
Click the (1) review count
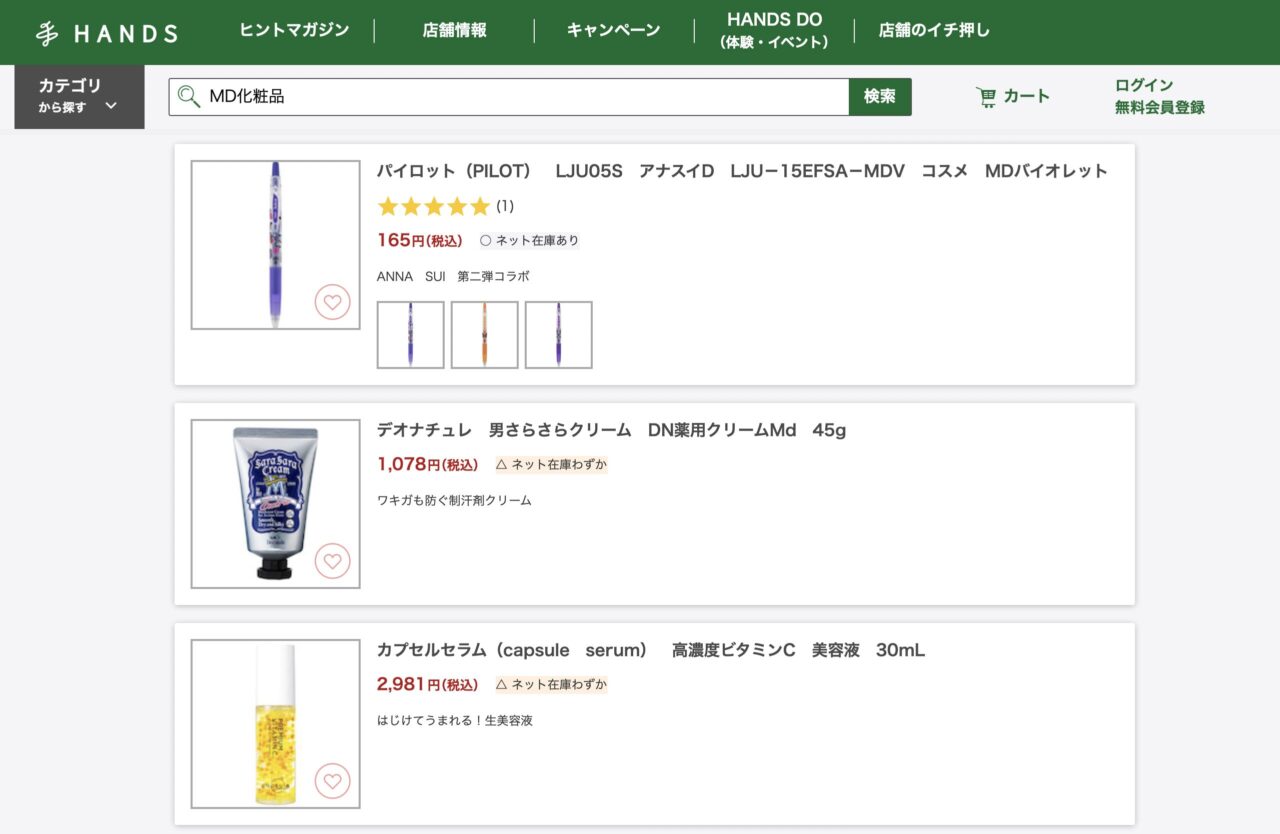click(x=505, y=206)
